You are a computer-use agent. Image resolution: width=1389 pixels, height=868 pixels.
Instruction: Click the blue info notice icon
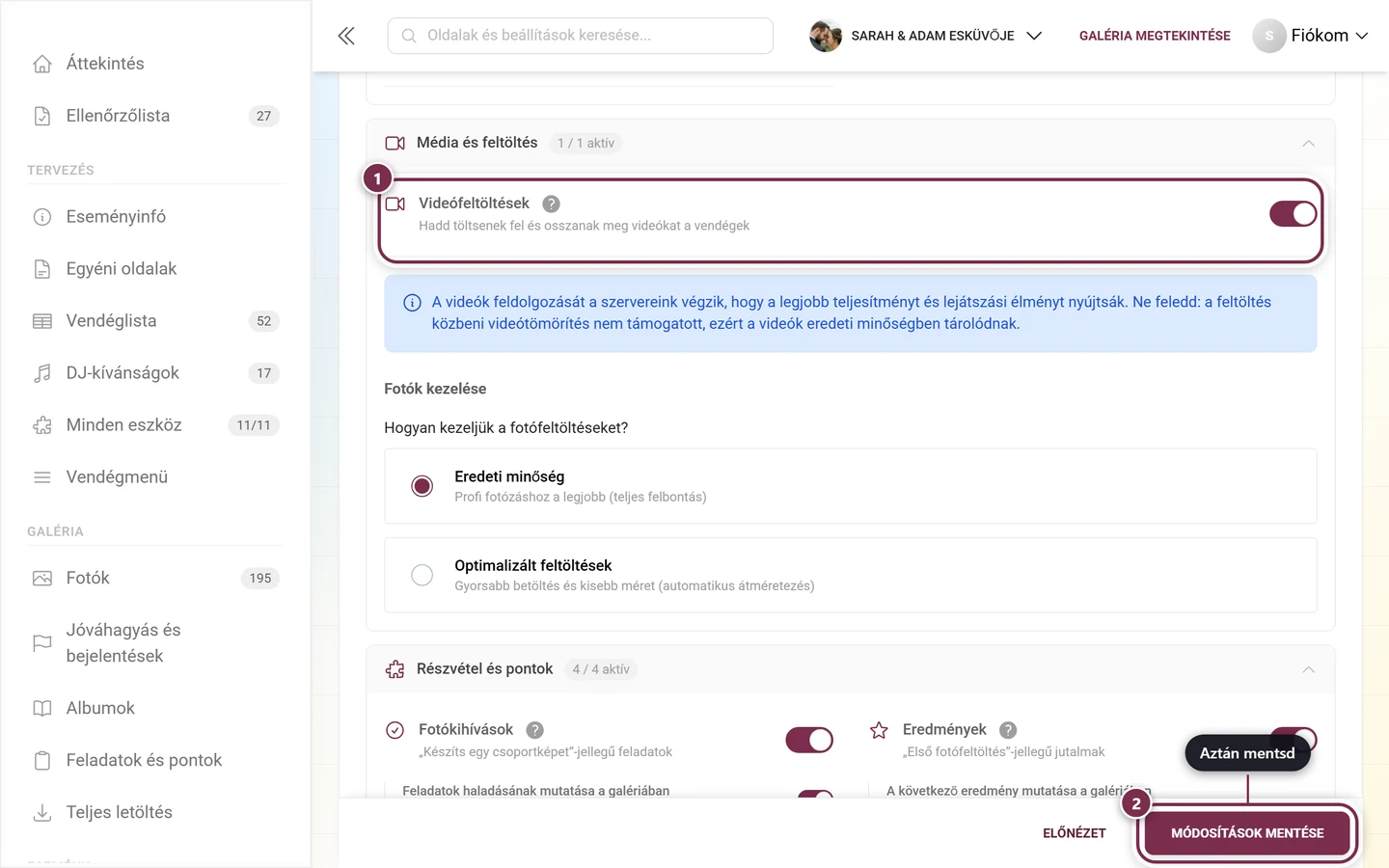[x=412, y=303]
